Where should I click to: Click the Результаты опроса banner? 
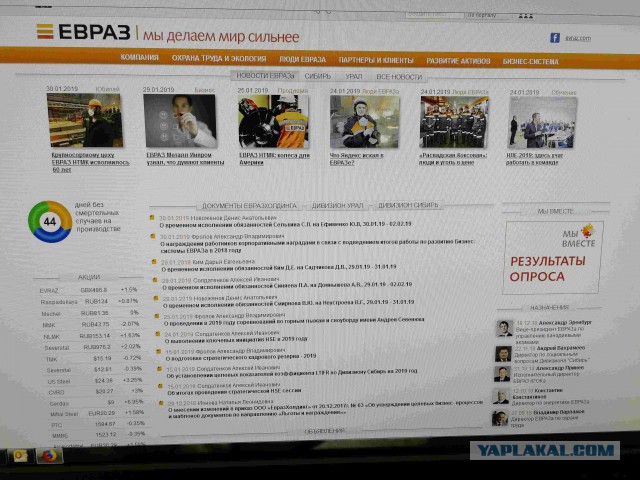tap(552, 258)
